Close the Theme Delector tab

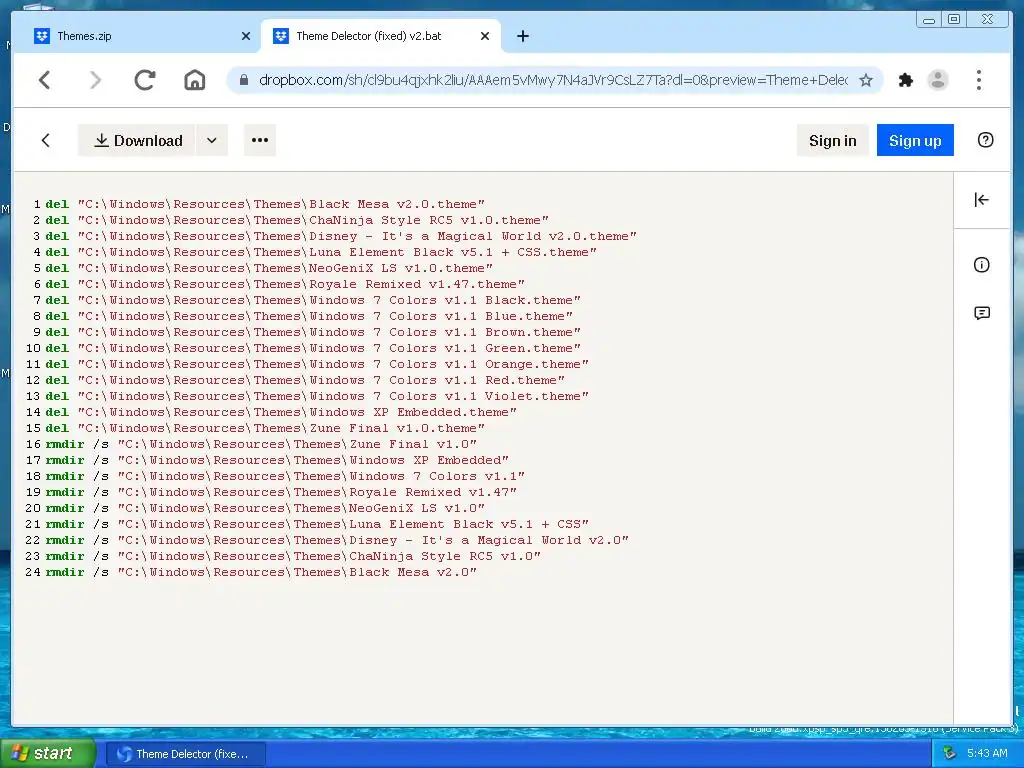(485, 37)
